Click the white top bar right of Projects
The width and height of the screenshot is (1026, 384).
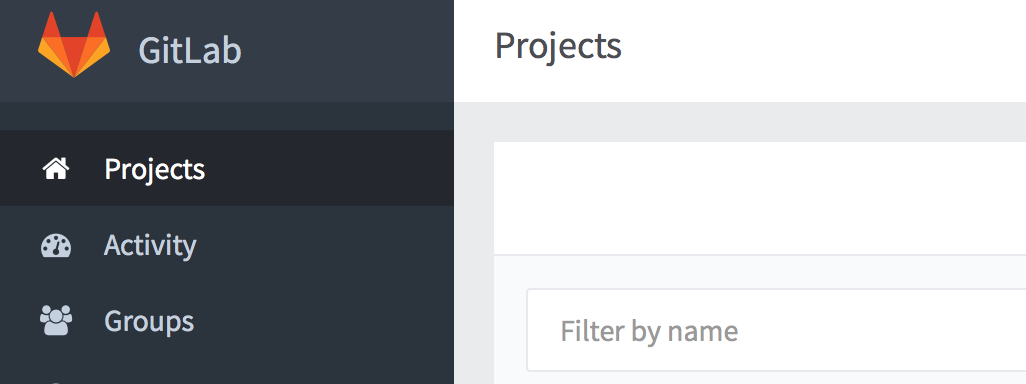tap(824, 50)
